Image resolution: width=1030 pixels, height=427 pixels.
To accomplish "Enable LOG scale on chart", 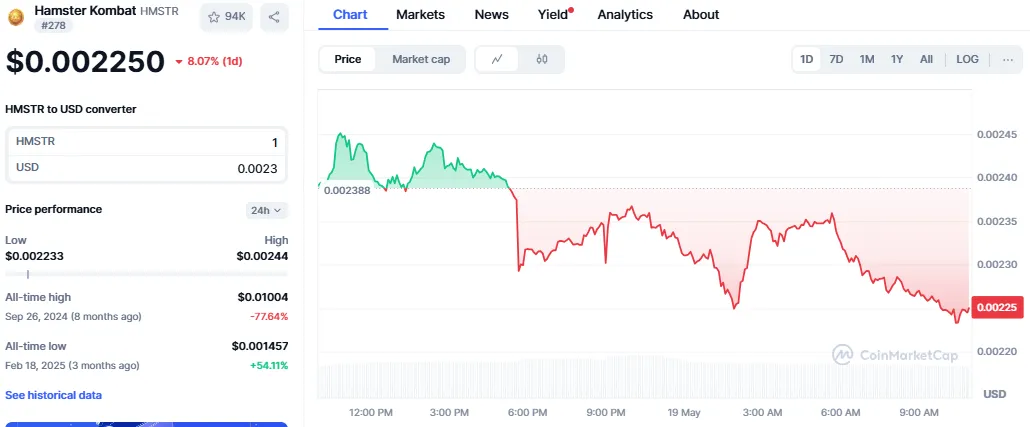I will (x=967, y=59).
